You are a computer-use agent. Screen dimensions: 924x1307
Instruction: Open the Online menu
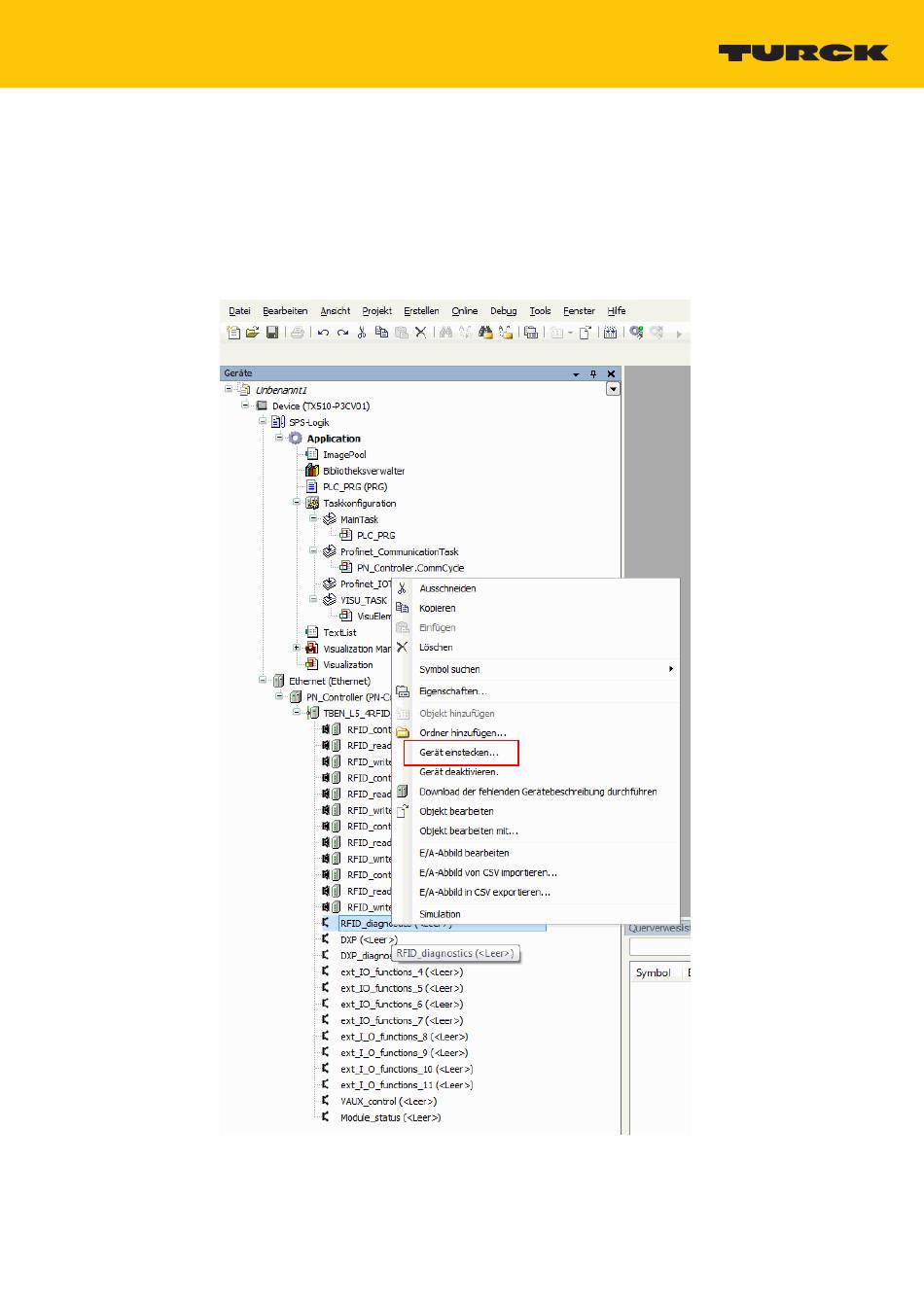[465, 311]
